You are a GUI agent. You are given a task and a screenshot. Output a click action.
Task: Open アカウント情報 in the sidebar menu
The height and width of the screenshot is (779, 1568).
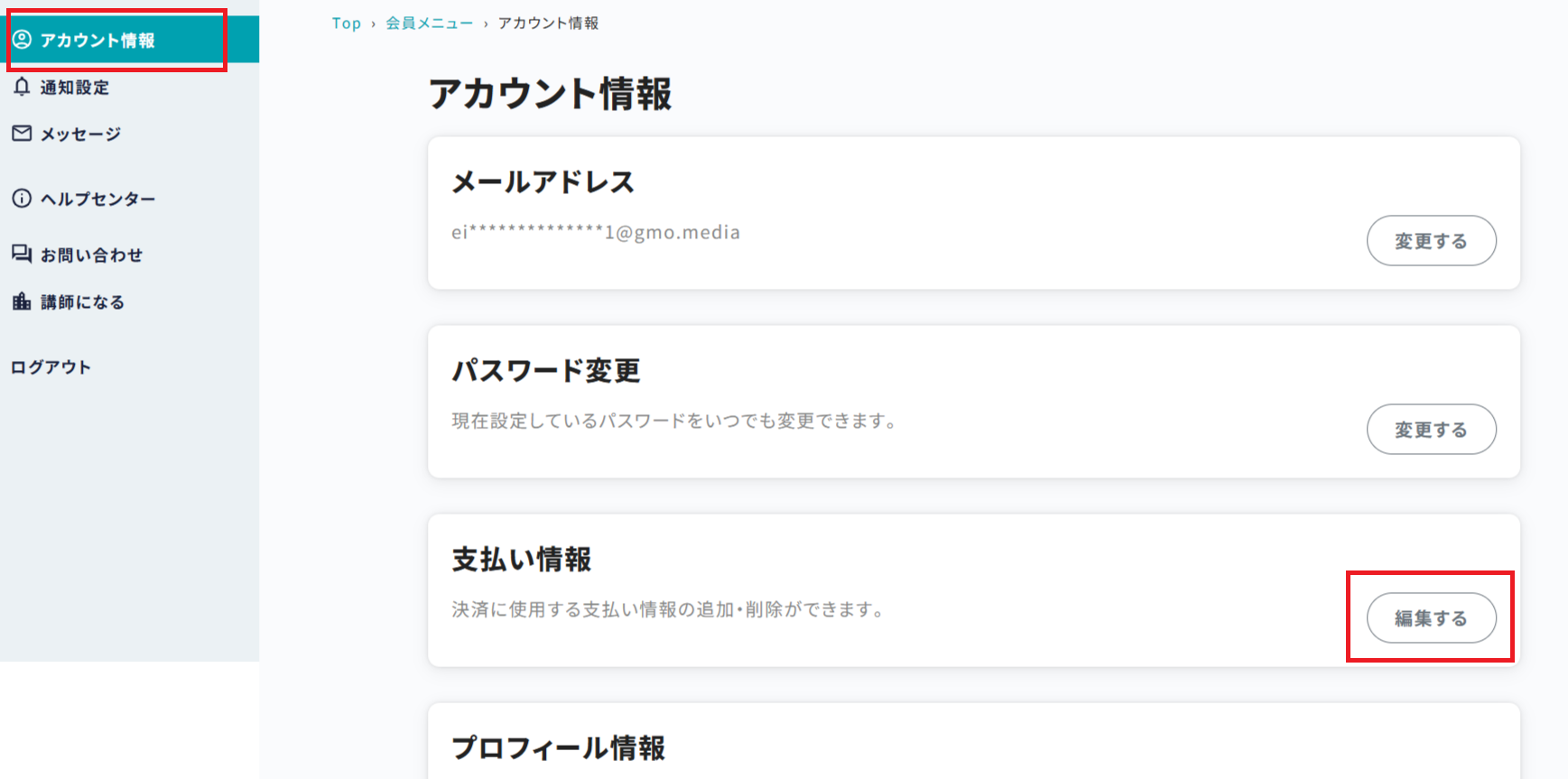[97, 41]
